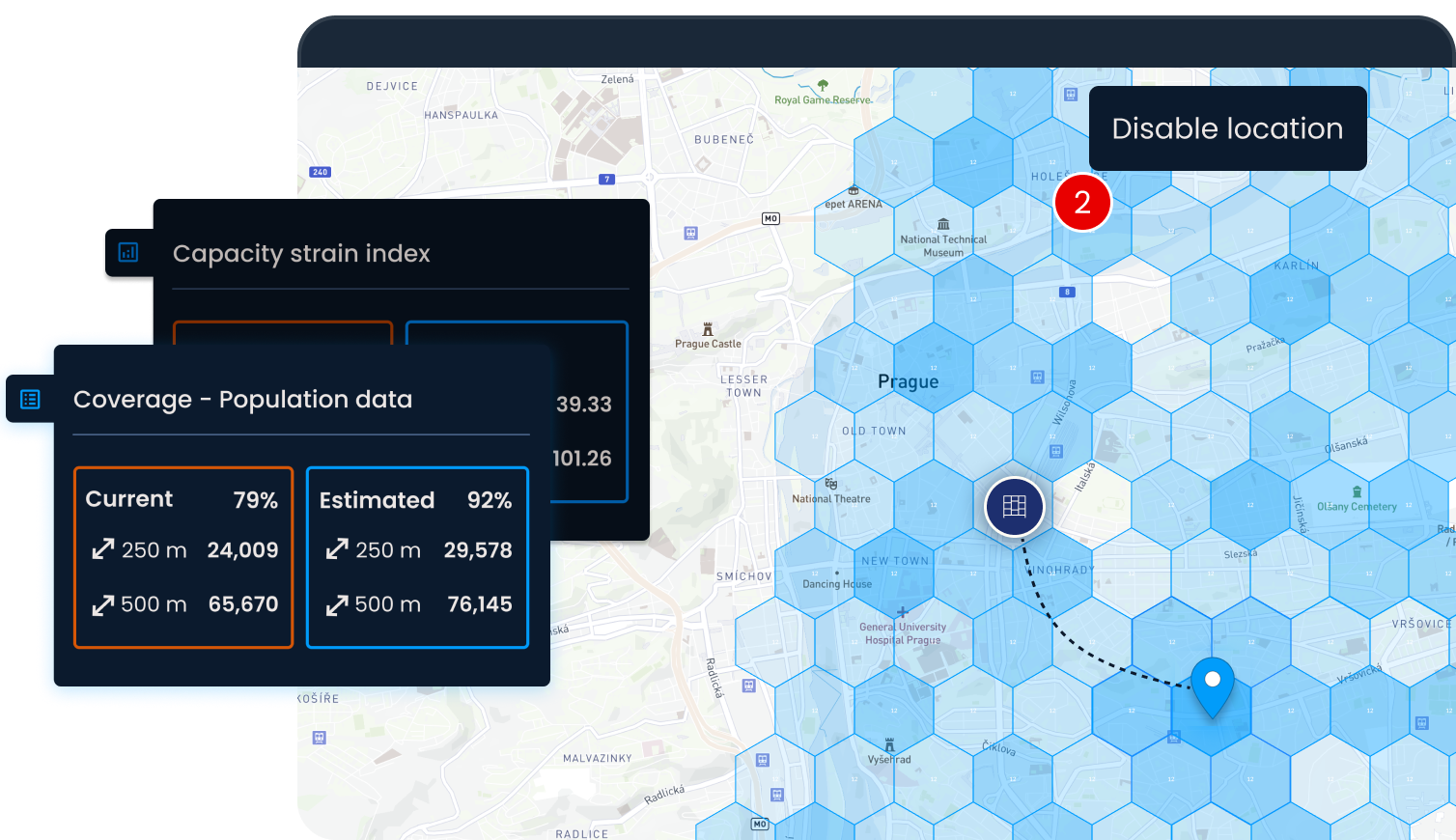Screen dimensions: 1456x840
Task: Click the VRŠOVICE district label
Action: [x=1421, y=624]
